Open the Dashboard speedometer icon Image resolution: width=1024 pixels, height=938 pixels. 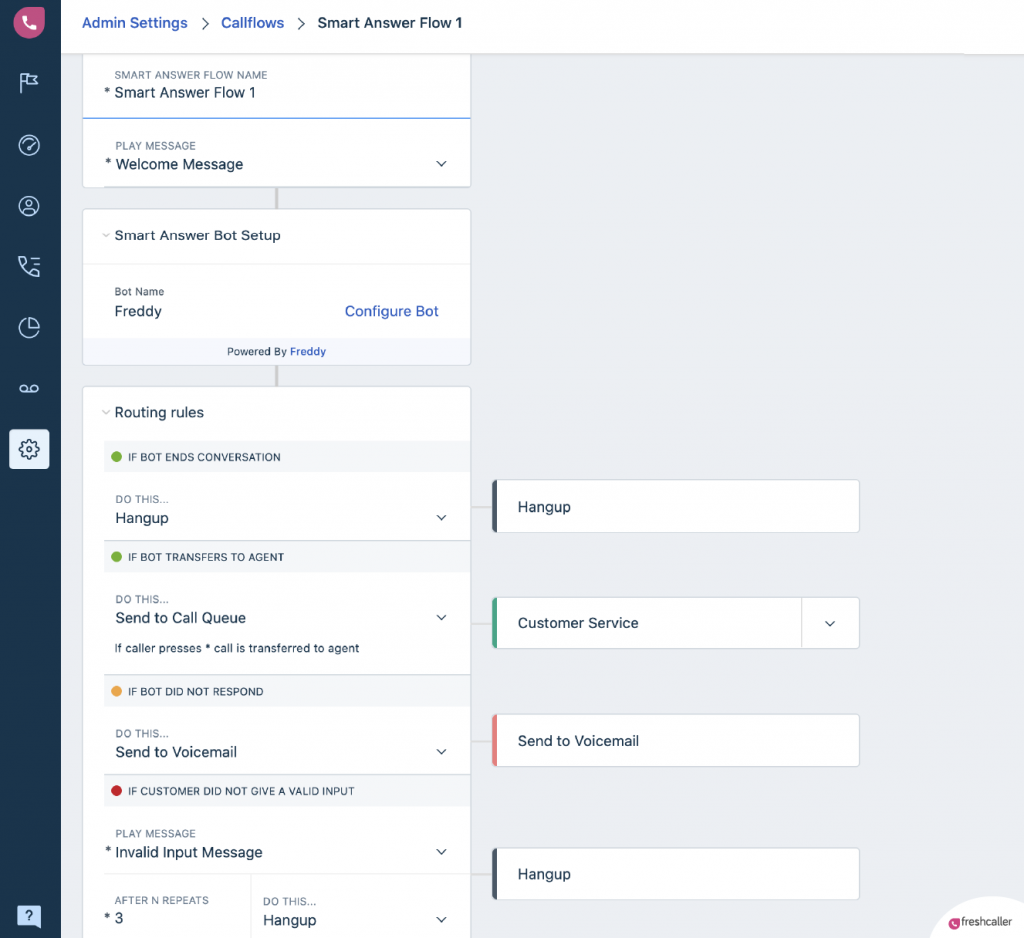[29, 145]
